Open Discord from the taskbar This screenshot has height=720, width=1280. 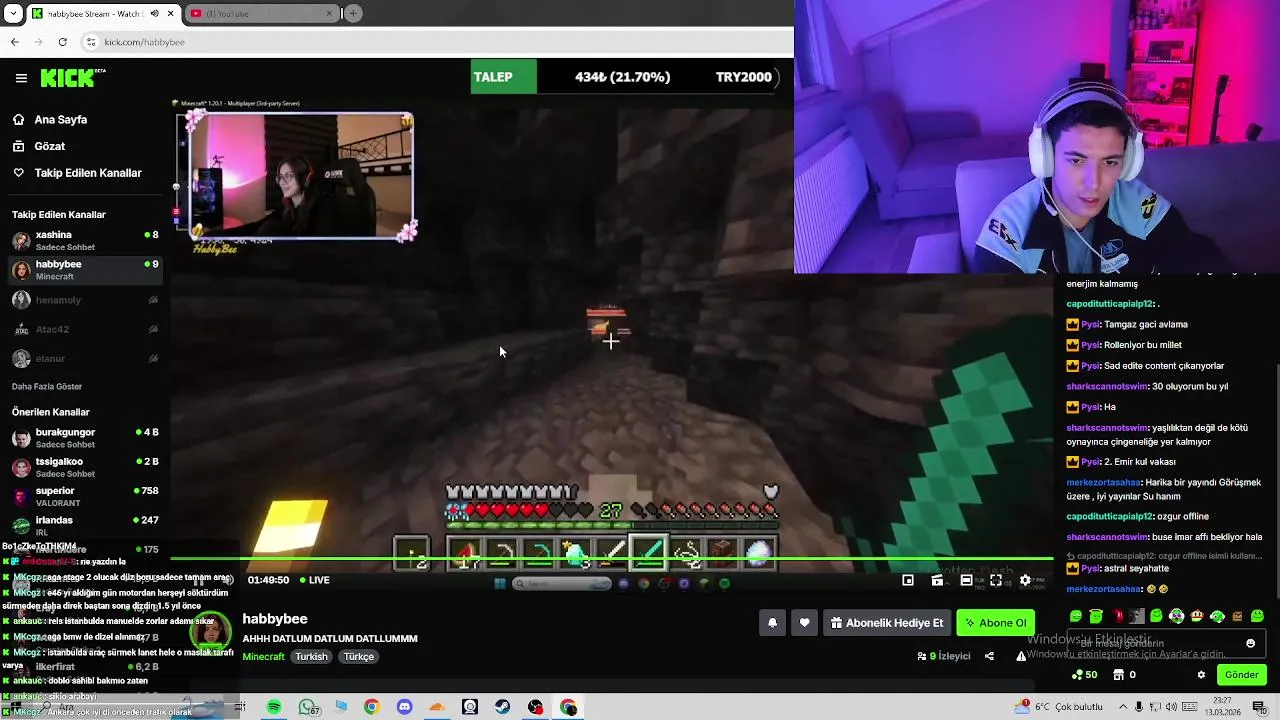coord(404,707)
